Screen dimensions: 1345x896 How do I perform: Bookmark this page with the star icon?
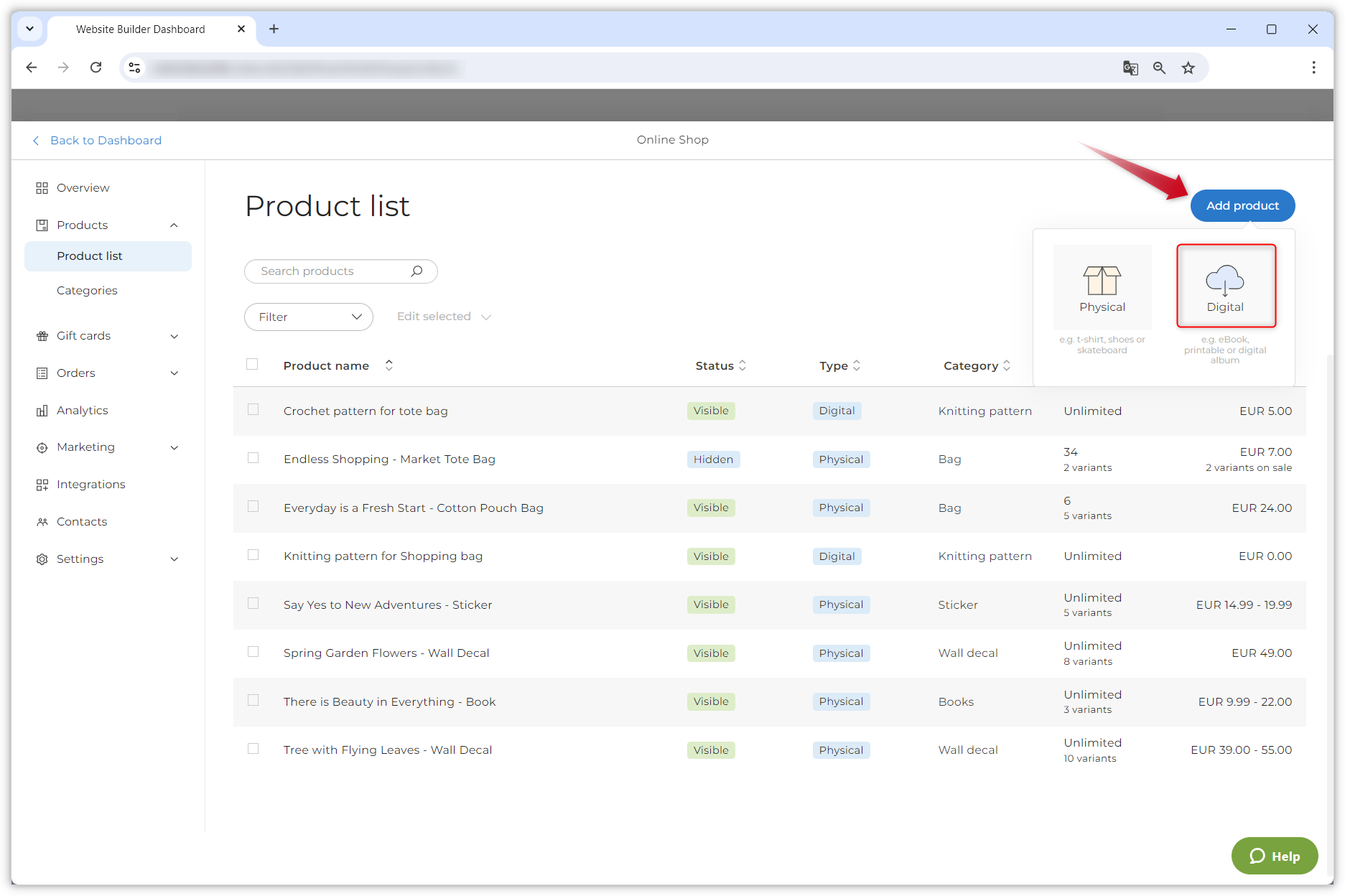tap(1188, 67)
